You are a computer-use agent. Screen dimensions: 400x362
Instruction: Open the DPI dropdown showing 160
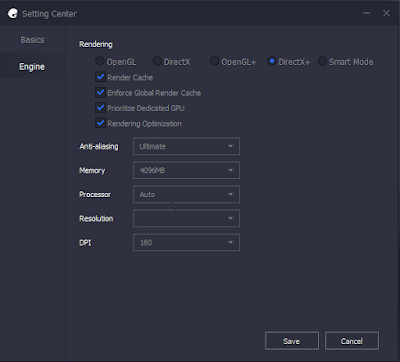coord(186,242)
